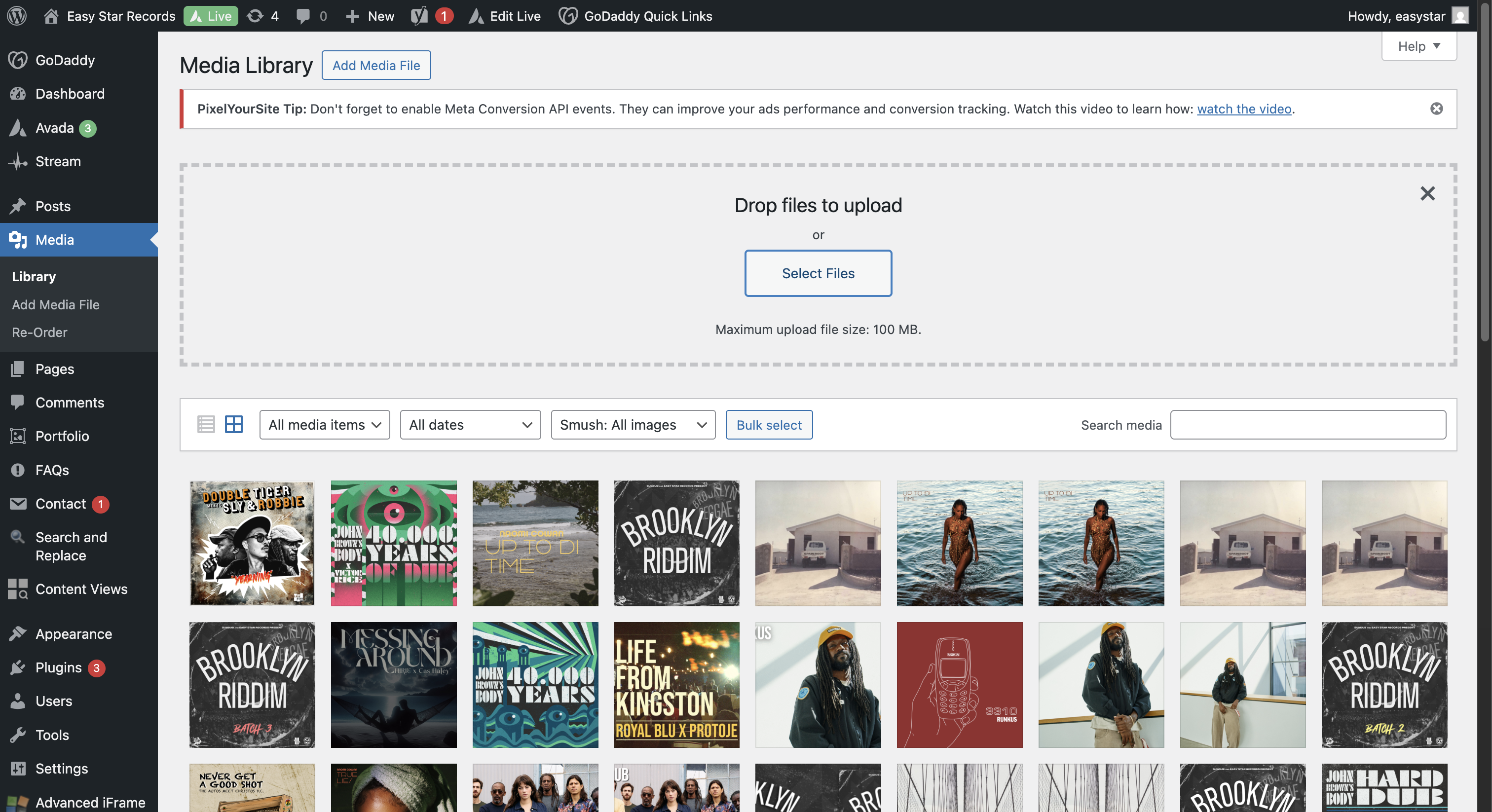This screenshot has height=812, width=1492.
Task: Click into the Search media field
Action: pyautogui.click(x=1307, y=425)
